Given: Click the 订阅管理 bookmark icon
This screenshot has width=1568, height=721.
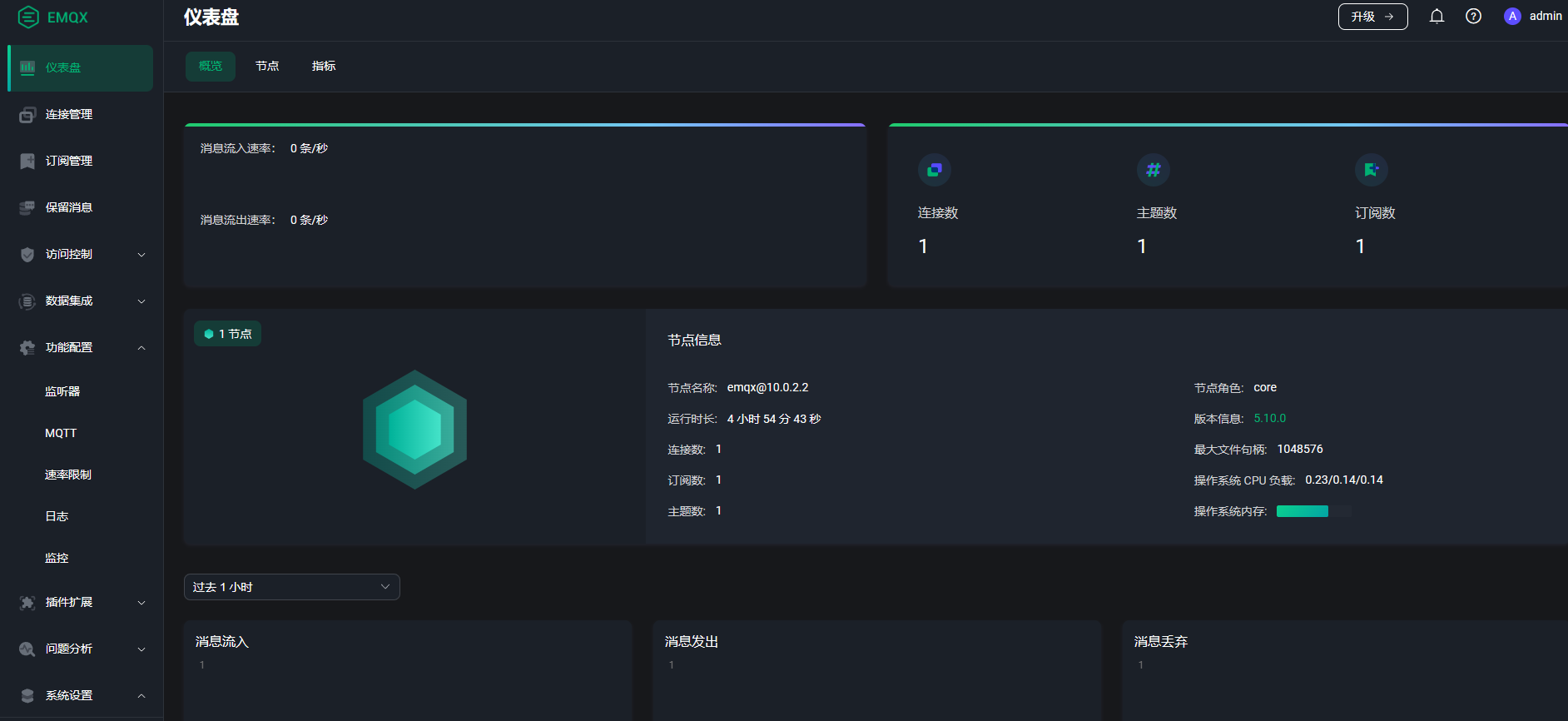Looking at the screenshot, I should pos(27,162).
